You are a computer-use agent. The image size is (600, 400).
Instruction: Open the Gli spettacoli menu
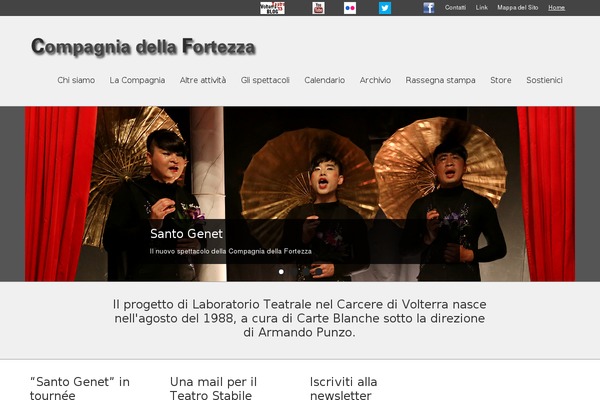tap(265, 80)
